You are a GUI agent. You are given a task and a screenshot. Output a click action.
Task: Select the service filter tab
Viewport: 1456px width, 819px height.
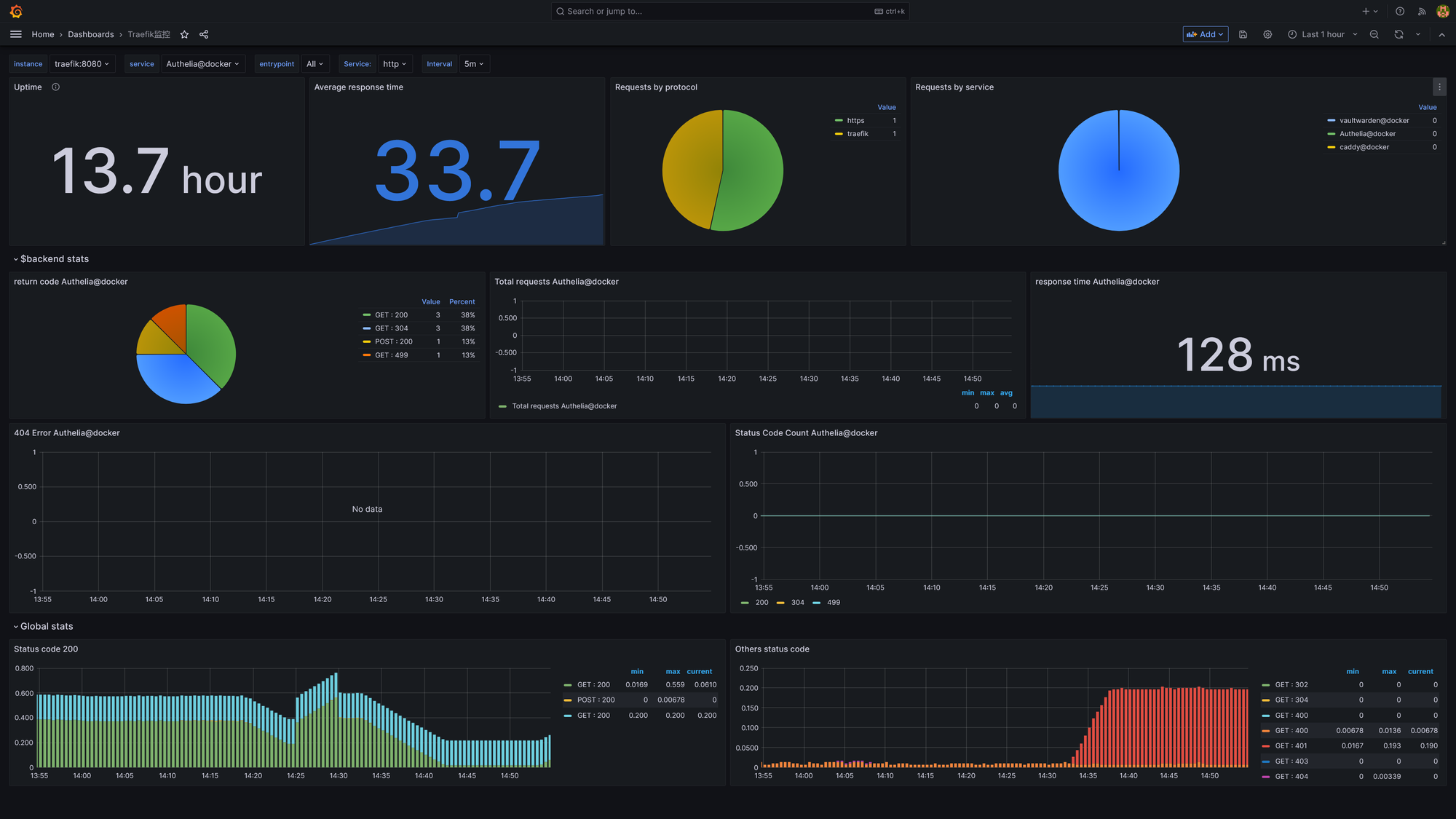pyautogui.click(x=141, y=64)
